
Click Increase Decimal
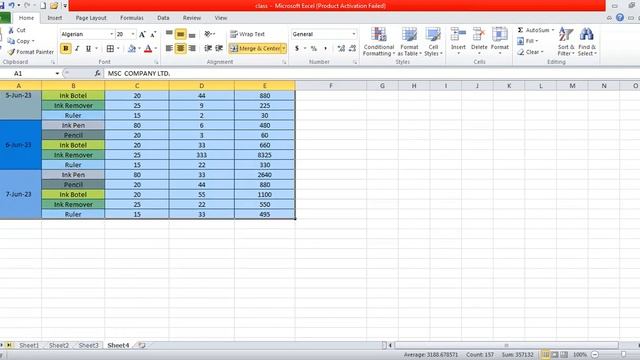pos(341,49)
